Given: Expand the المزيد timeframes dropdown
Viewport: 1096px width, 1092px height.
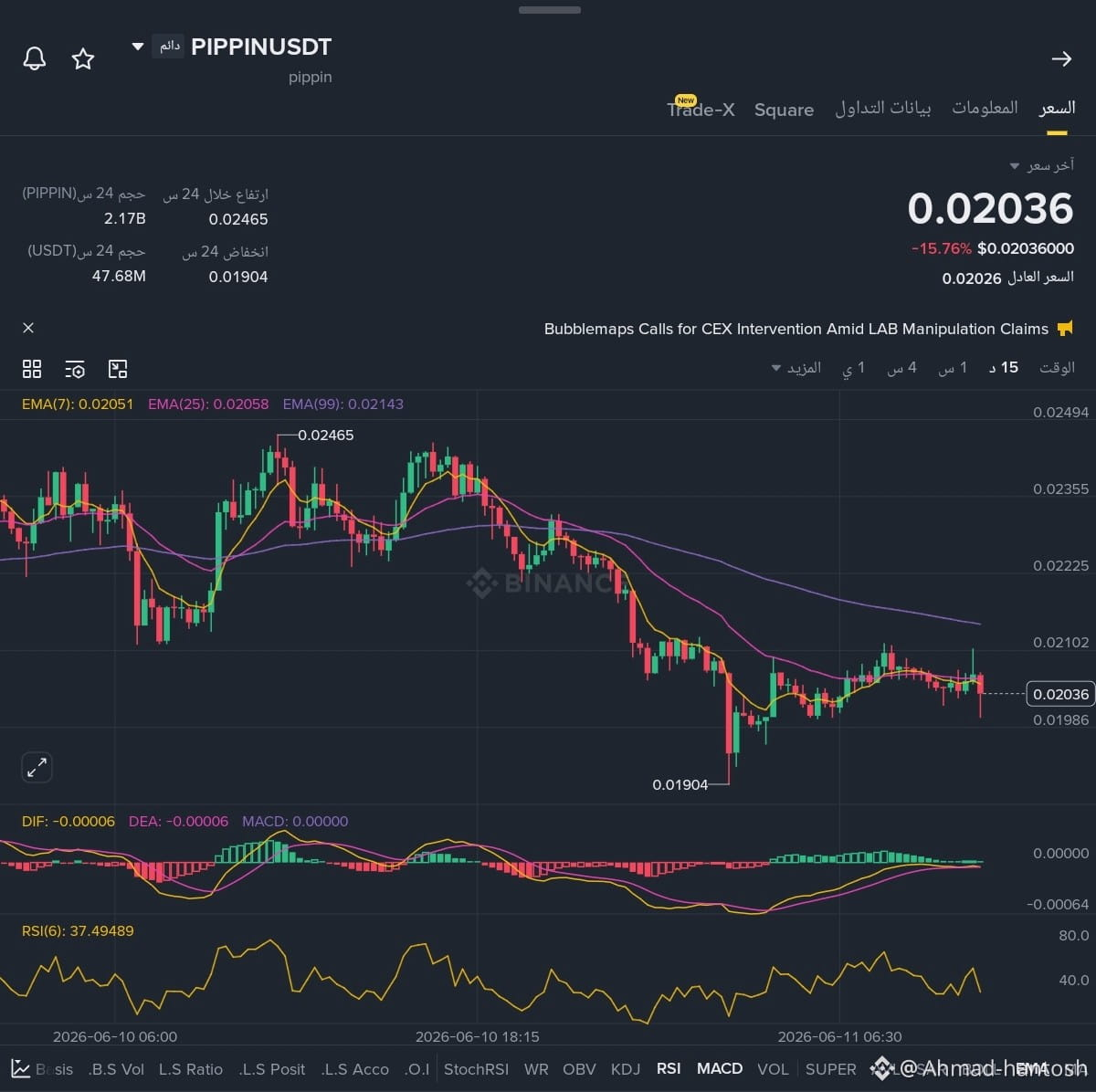Looking at the screenshot, I should coord(796,368).
